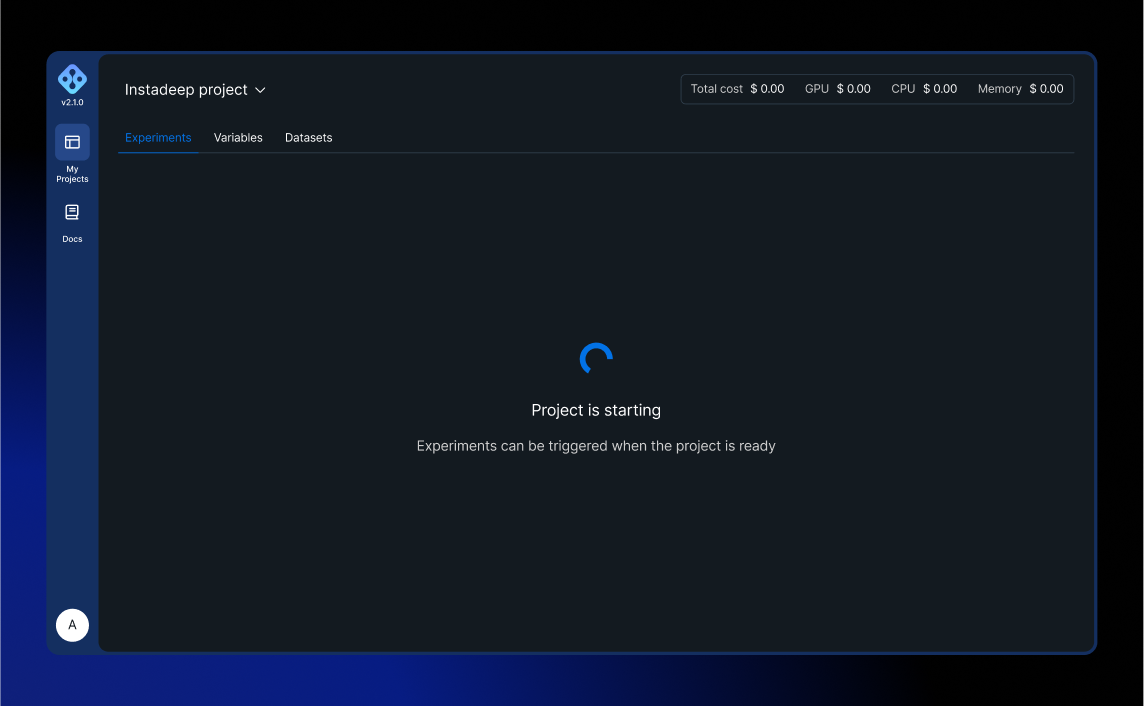Screen dimensions: 1144x706
Task: Click 'Project is starting' heading
Action: 596,411
